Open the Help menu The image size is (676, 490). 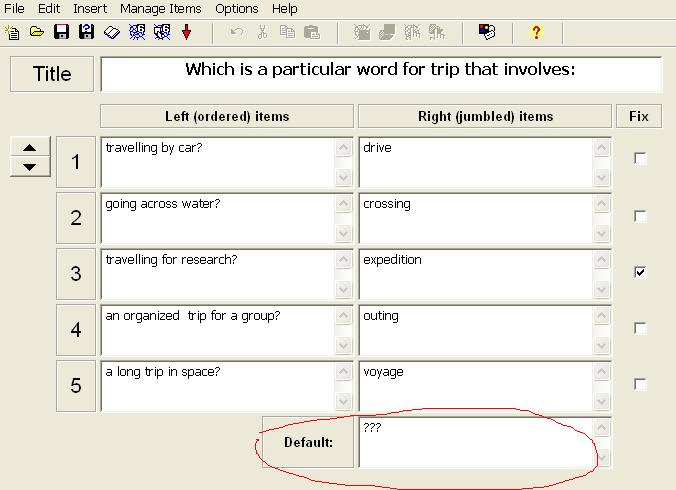click(285, 9)
